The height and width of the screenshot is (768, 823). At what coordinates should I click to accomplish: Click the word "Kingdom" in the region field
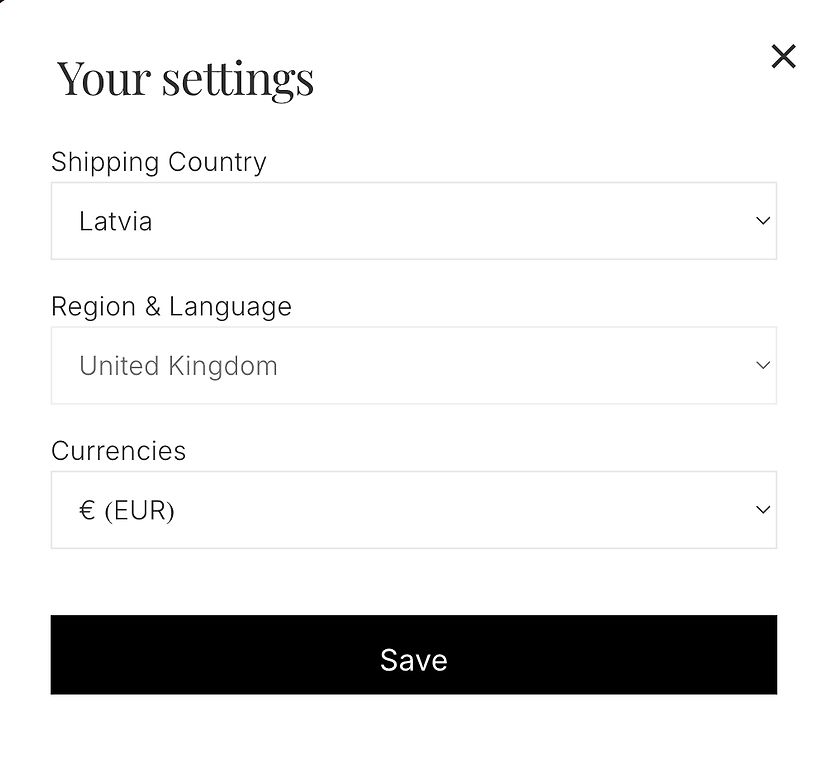(x=223, y=366)
